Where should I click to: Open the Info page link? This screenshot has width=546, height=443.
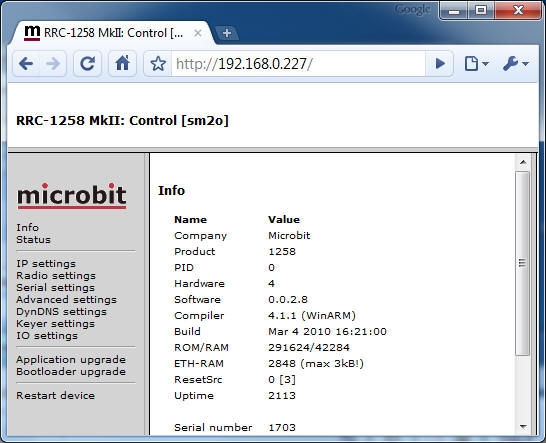point(28,227)
